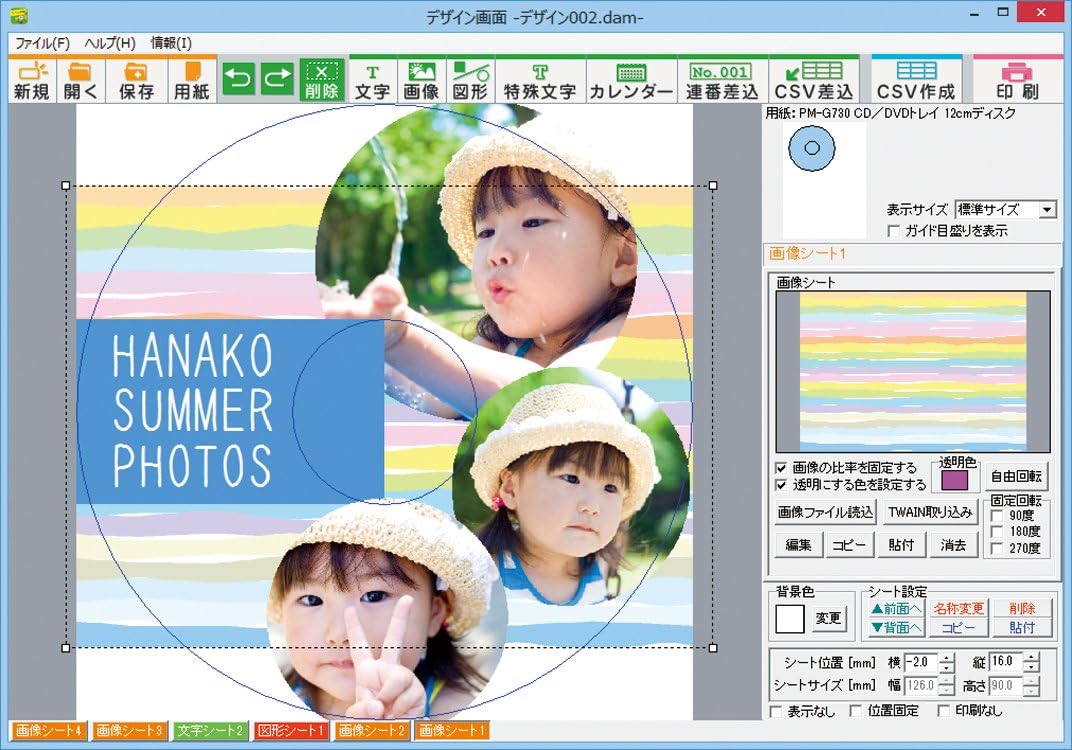Increase 横 position with up spinner
The width and height of the screenshot is (1072, 750).
(x=946, y=658)
